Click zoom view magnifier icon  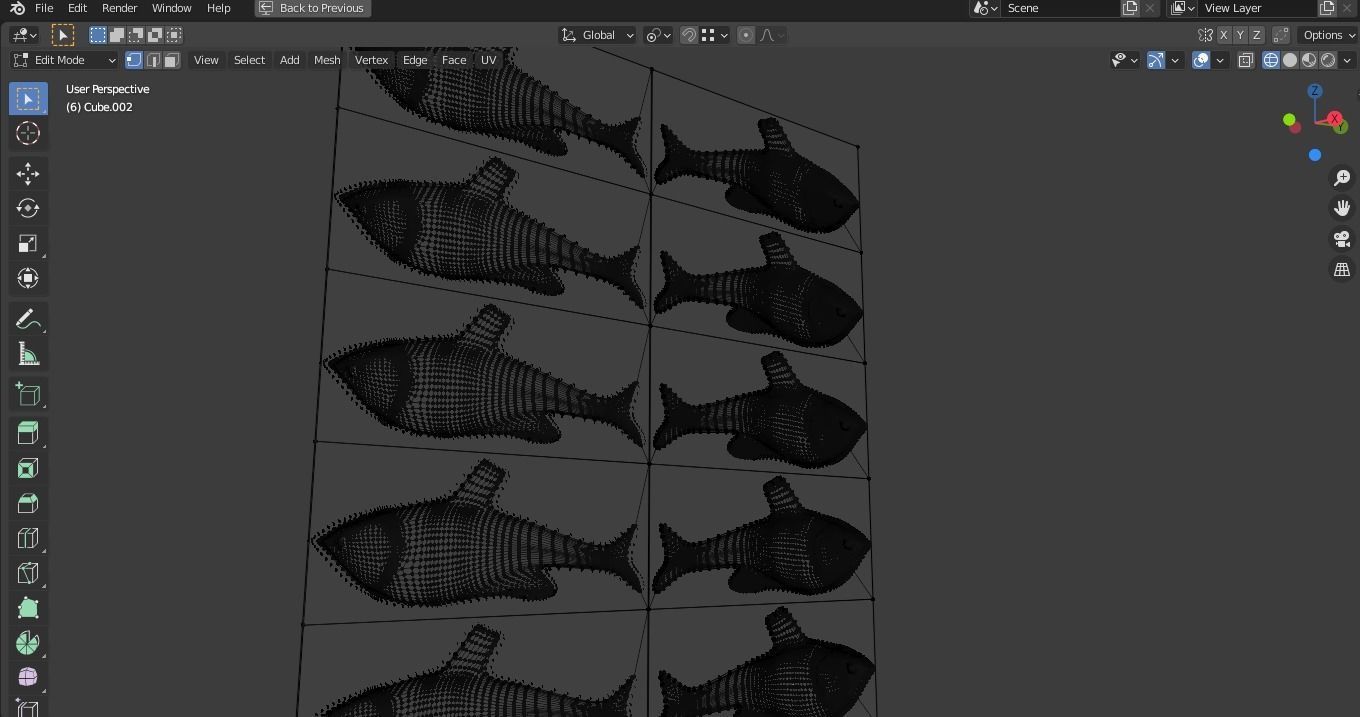pos(1342,178)
